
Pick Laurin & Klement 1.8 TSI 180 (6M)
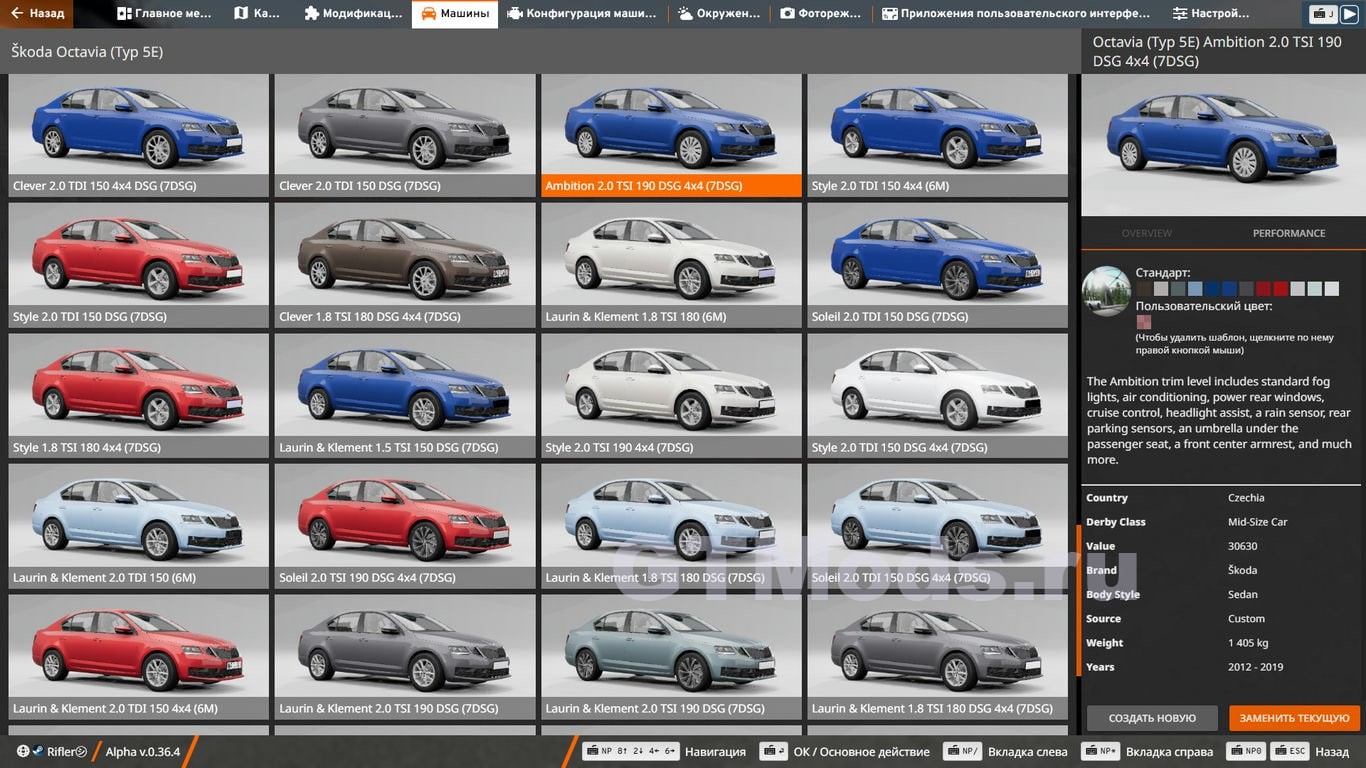click(x=671, y=266)
